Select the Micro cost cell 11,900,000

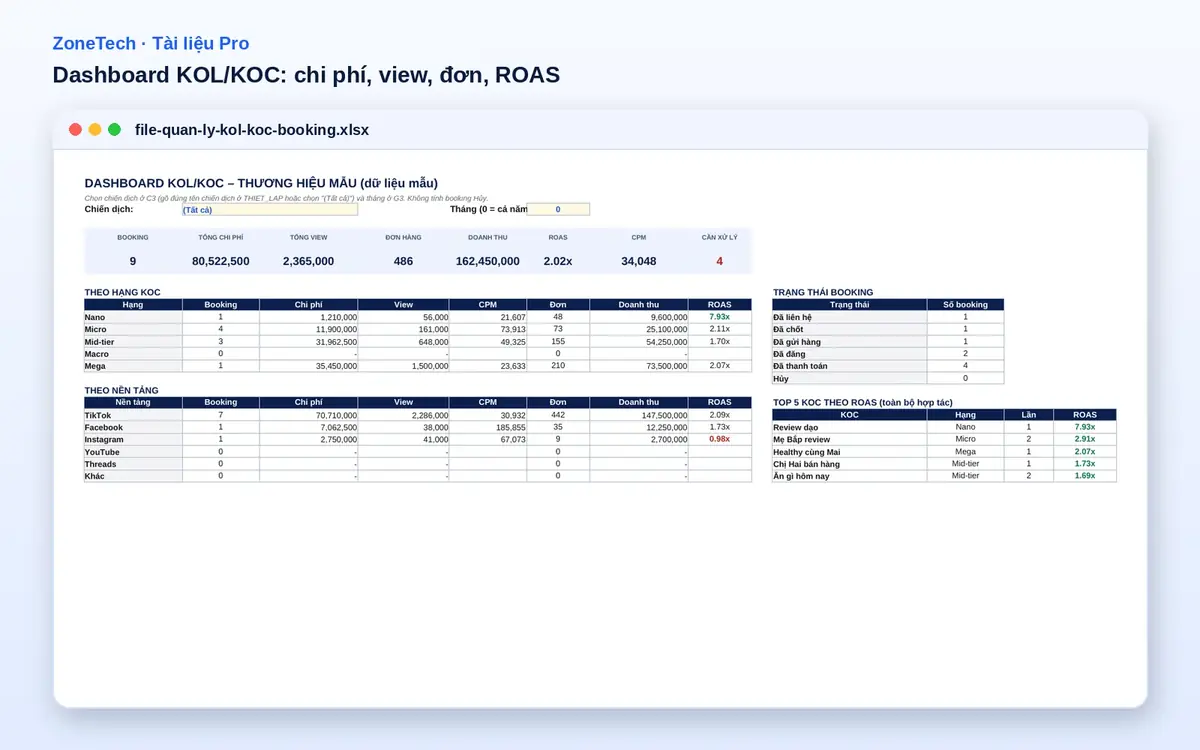(309, 329)
